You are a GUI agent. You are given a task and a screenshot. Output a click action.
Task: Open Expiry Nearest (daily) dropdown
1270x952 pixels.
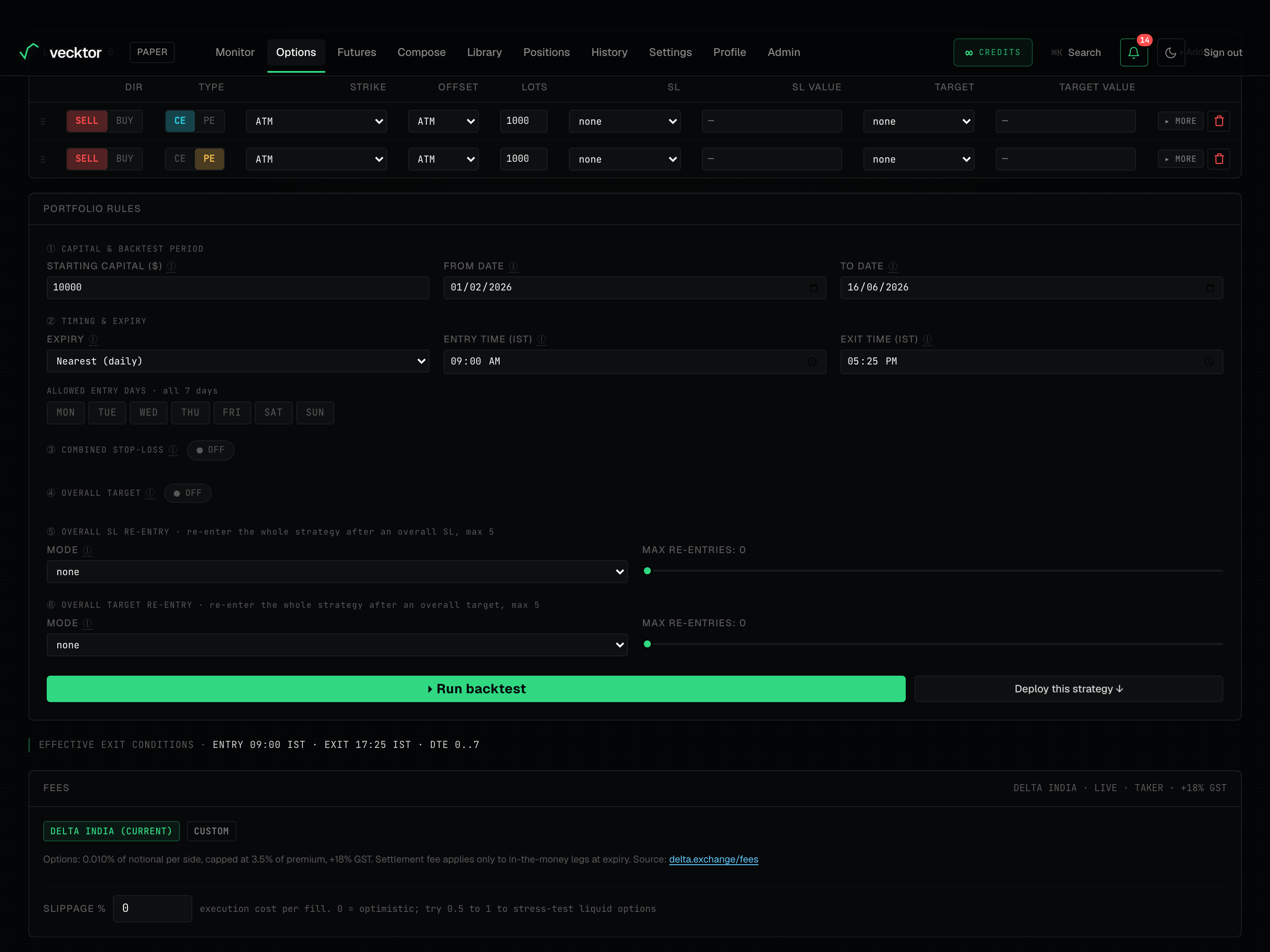(x=238, y=361)
